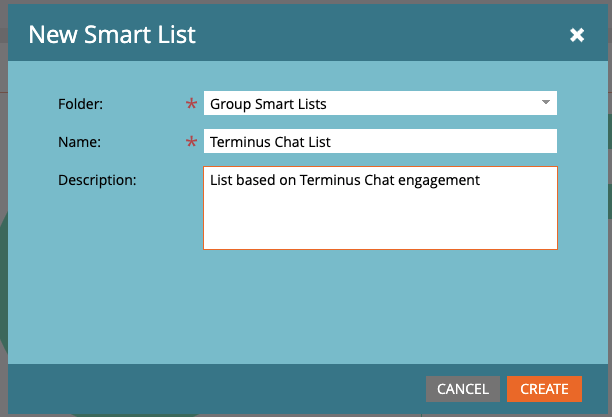
Task: Cancel the smart list creation
Action: click(463, 389)
